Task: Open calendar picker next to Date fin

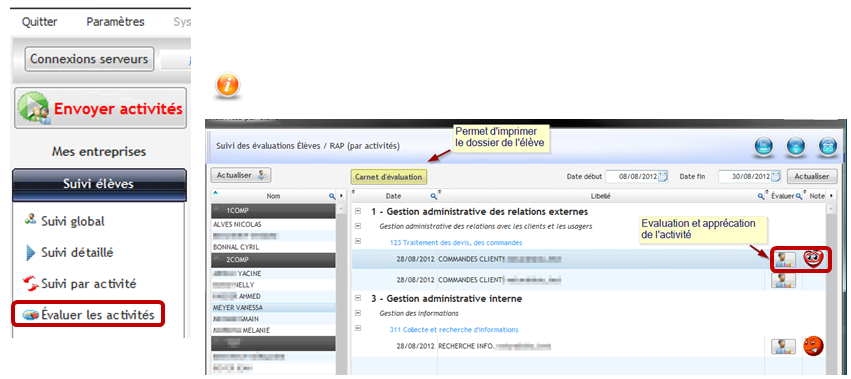Action: 776,176
